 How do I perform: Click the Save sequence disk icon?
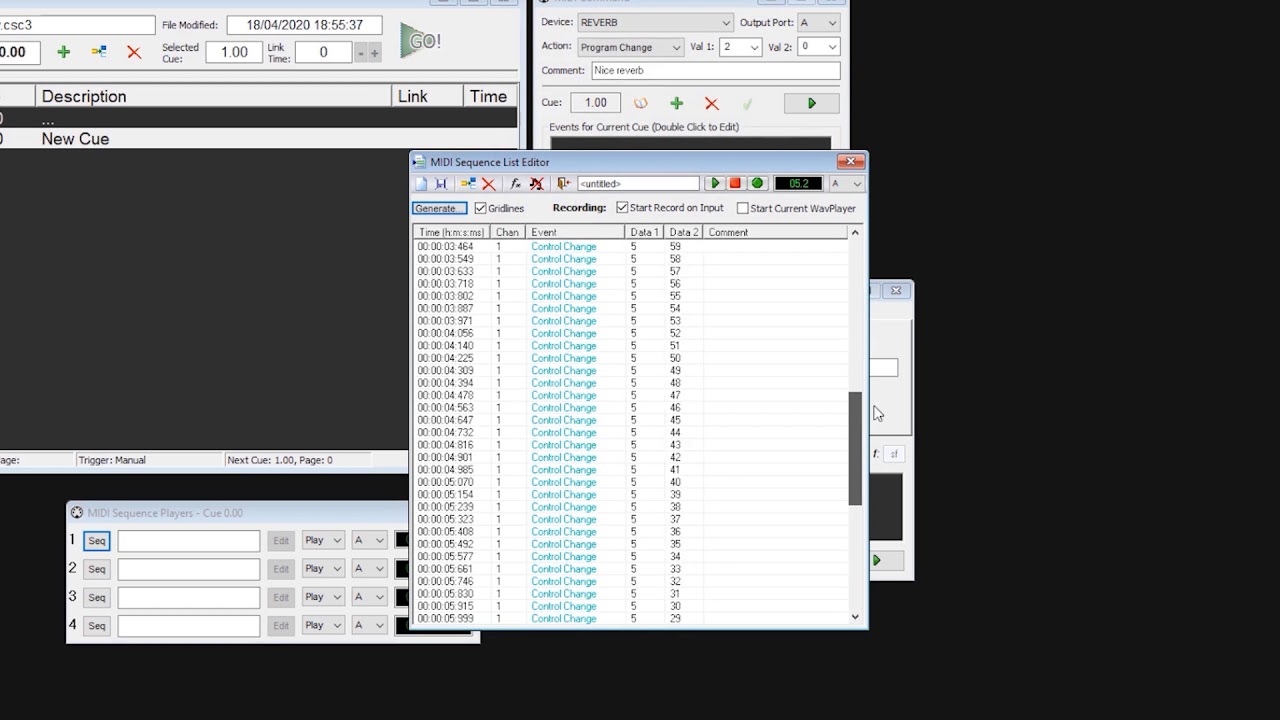point(440,184)
